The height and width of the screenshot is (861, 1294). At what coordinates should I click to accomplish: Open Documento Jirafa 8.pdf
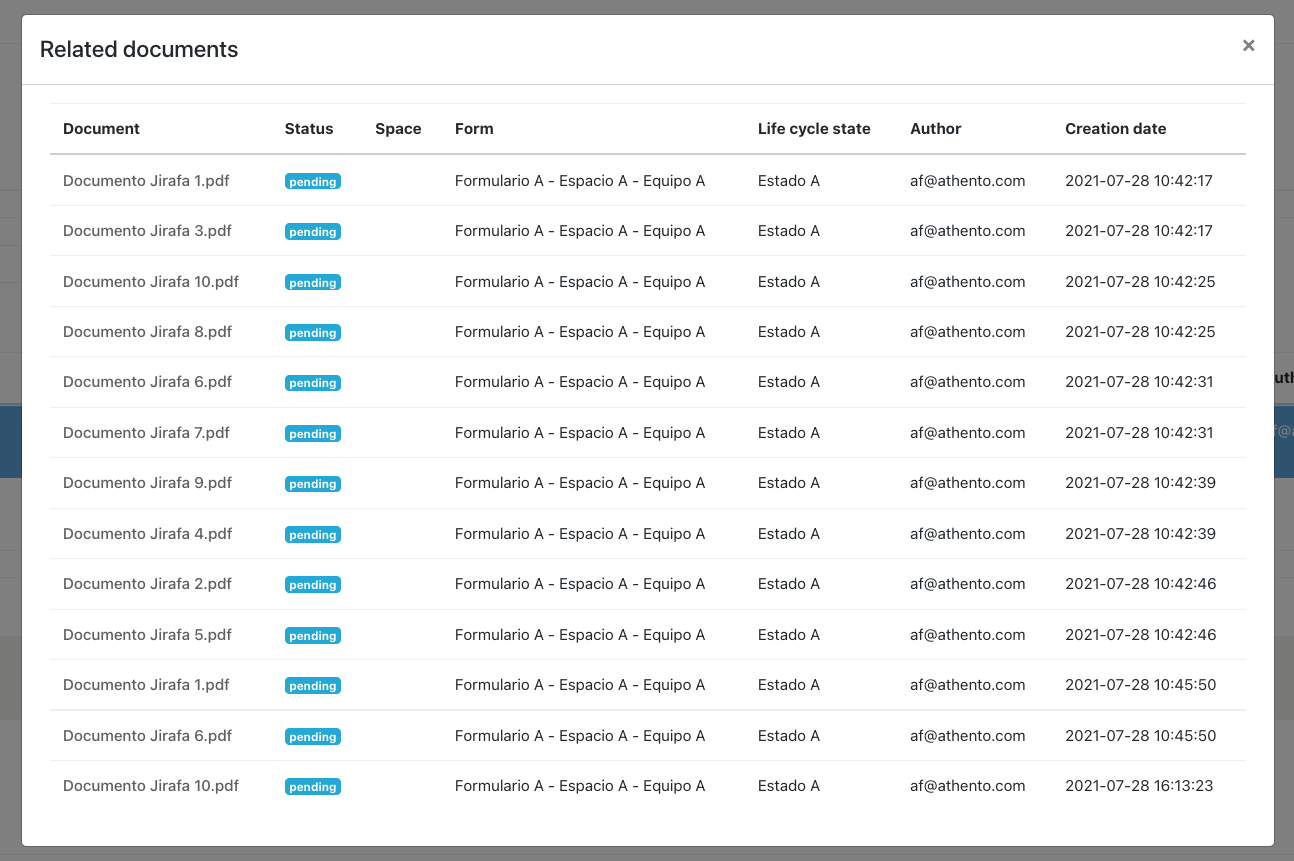147,332
